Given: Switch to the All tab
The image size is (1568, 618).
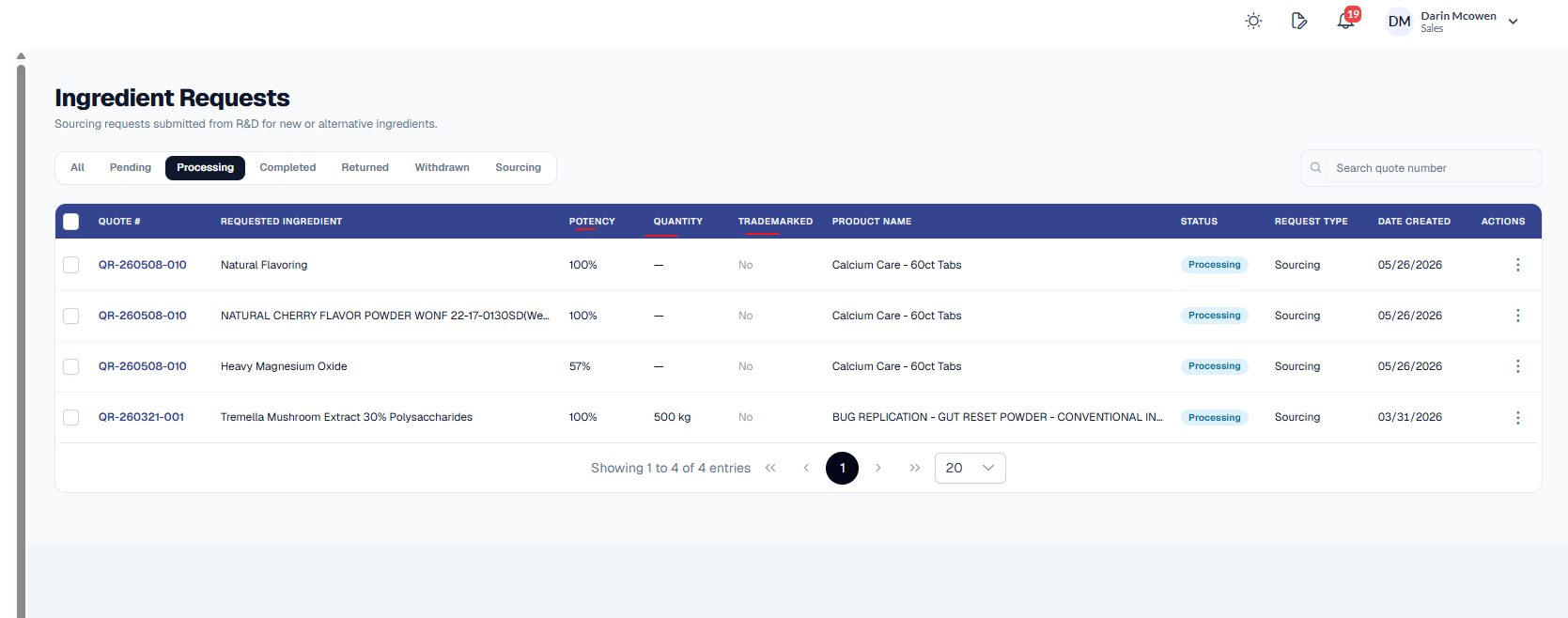Looking at the screenshot, I should click(78, 168).
